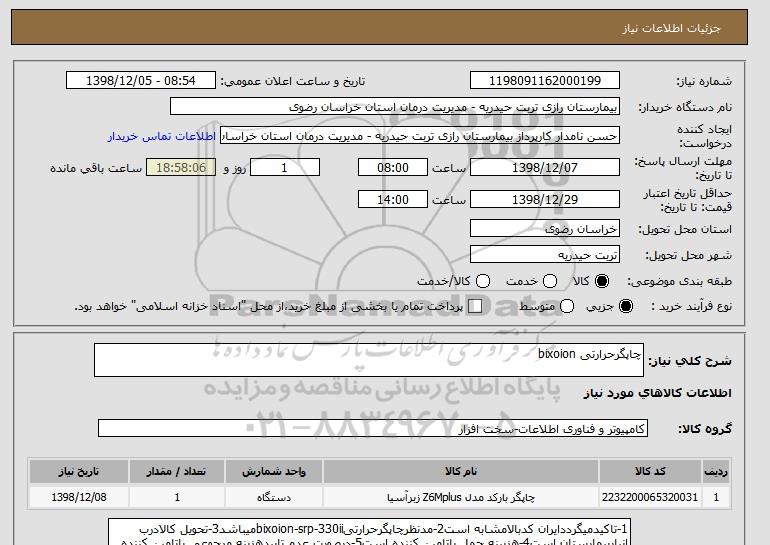The height and width of the screenshot is (545, 770).
Task: Click the unit cell دستگاه
Action: coord(274,497)
